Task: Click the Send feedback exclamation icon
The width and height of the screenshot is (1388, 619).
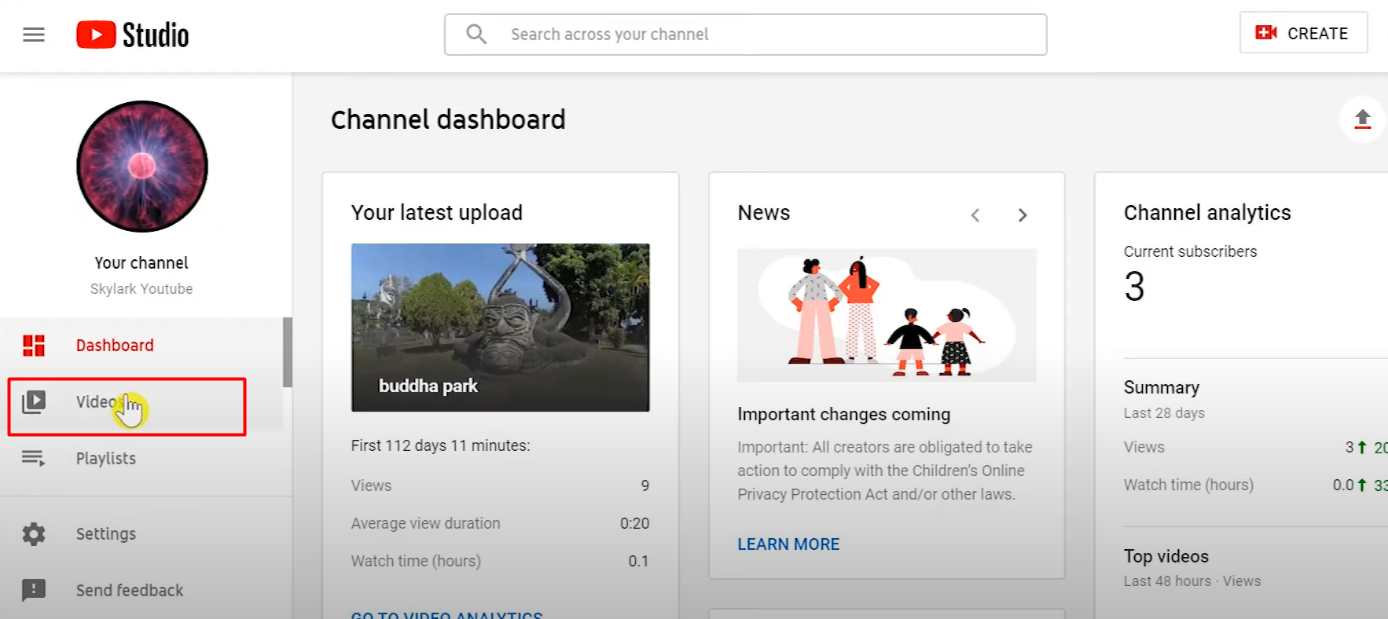Action: [x=34, y=590]
